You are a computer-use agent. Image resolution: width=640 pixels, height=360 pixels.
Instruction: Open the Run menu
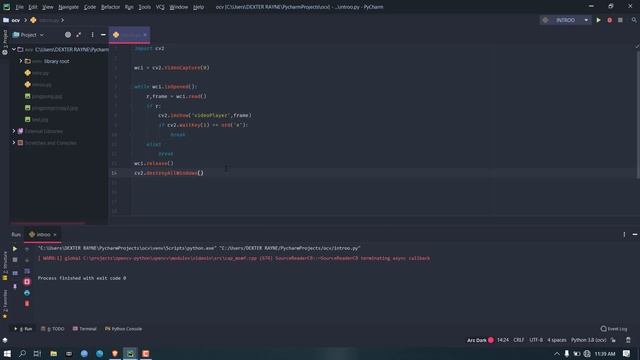tap(129, 7)
